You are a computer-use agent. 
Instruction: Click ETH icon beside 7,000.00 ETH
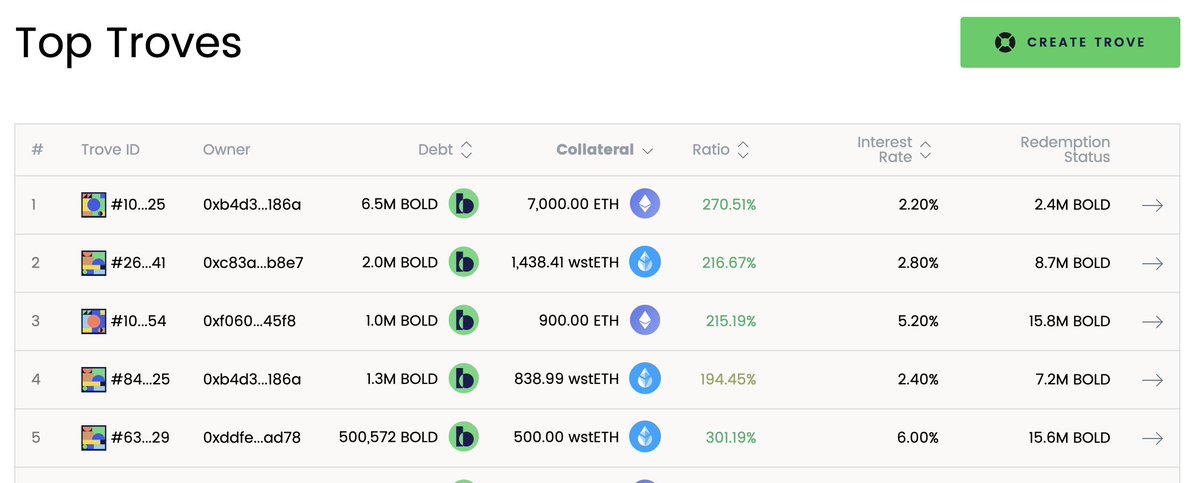coord(645,205)
